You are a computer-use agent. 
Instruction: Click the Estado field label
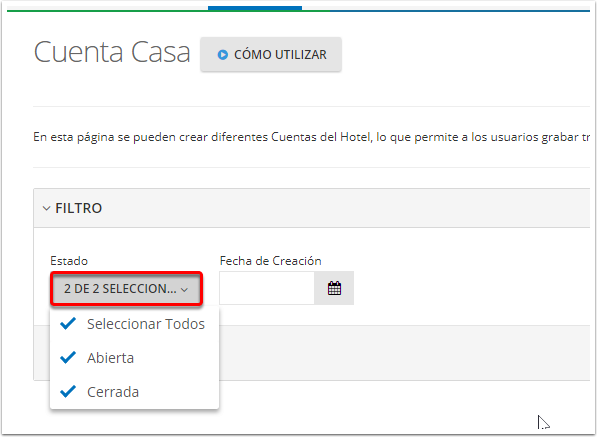(x=69, y=261)
